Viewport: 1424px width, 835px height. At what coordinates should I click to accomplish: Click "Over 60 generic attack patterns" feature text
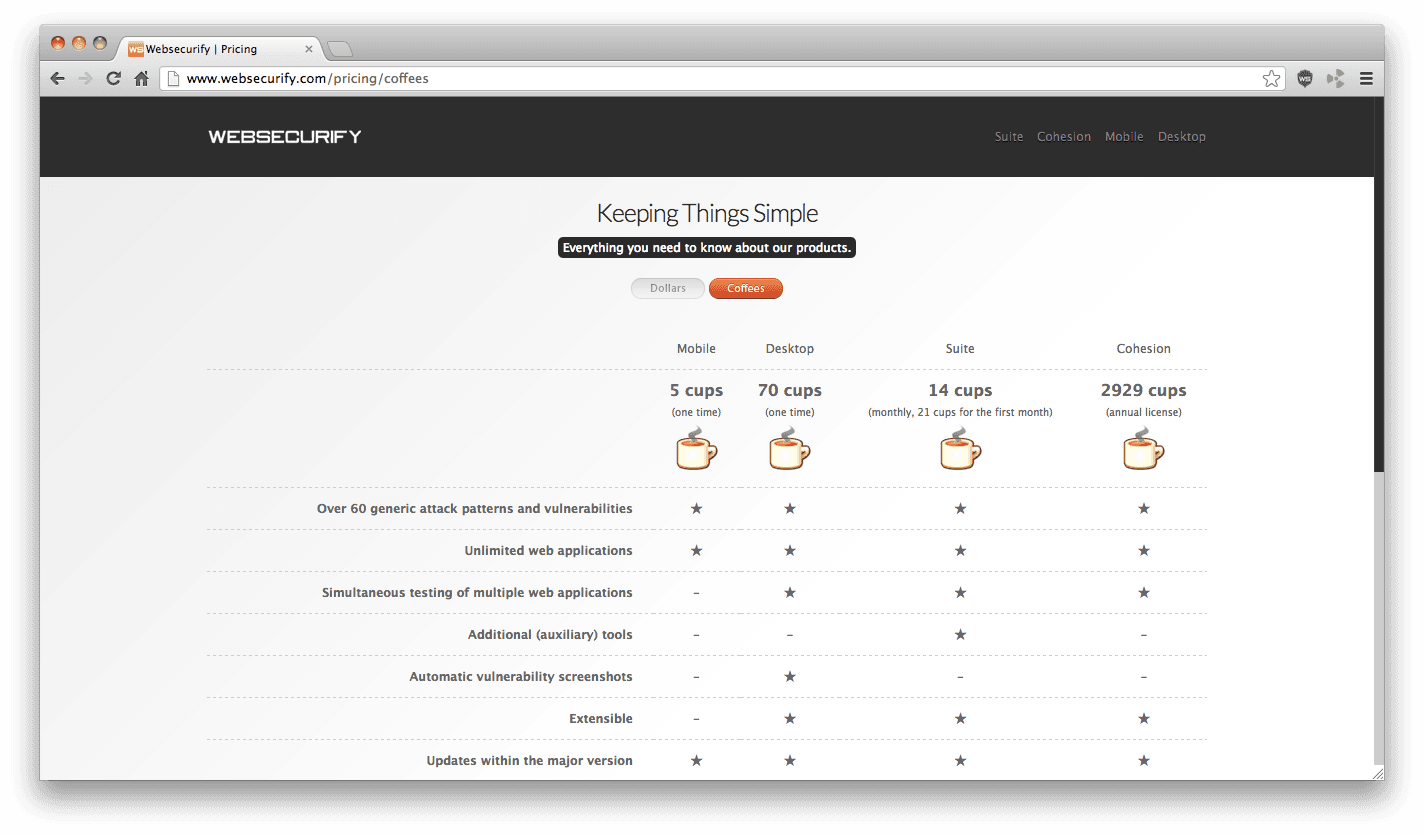[475, 509]
